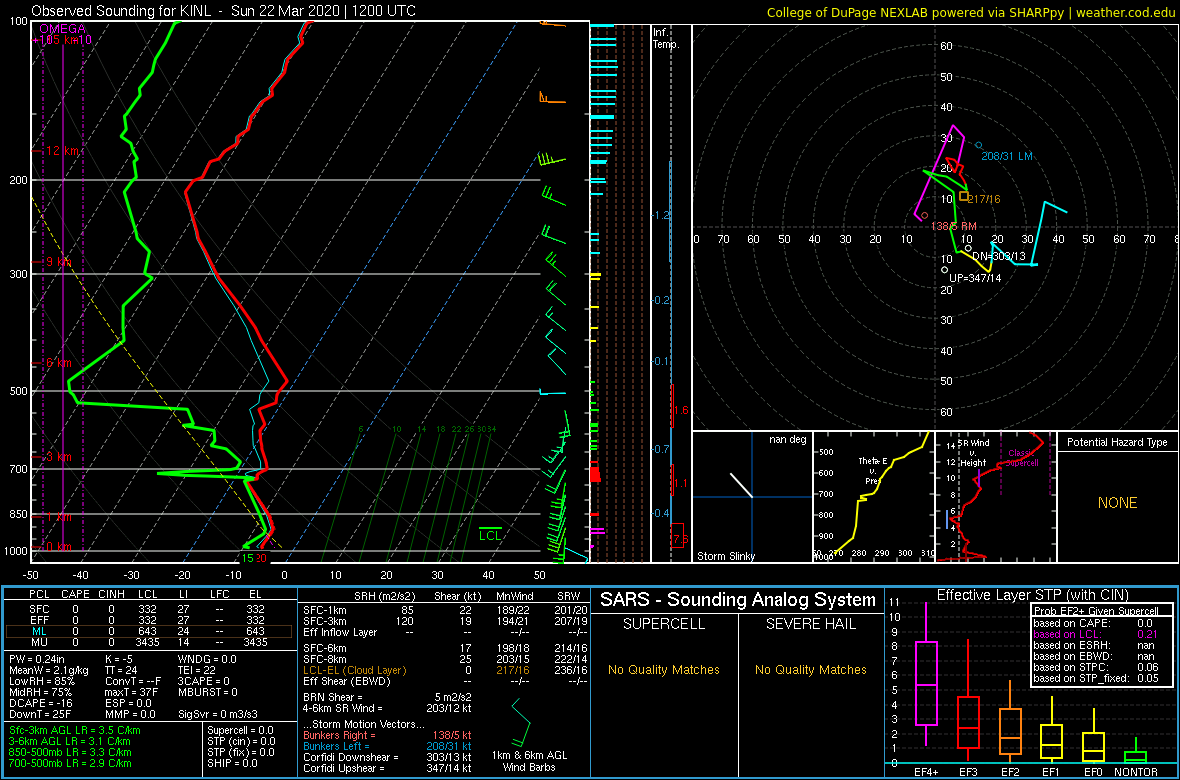Click No Quality Matches under SEVERE HAIL

point(811,669)
